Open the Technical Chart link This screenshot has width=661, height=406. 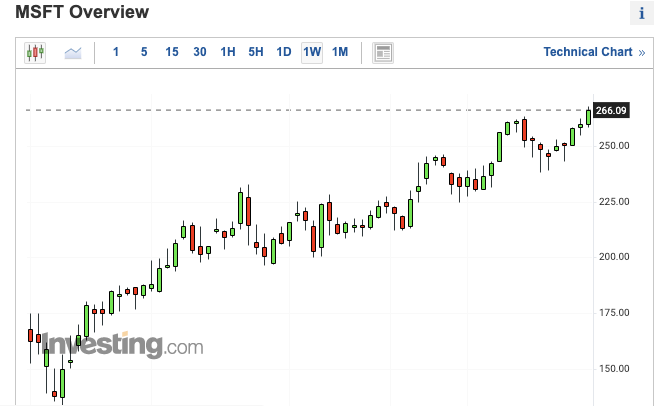594,52
